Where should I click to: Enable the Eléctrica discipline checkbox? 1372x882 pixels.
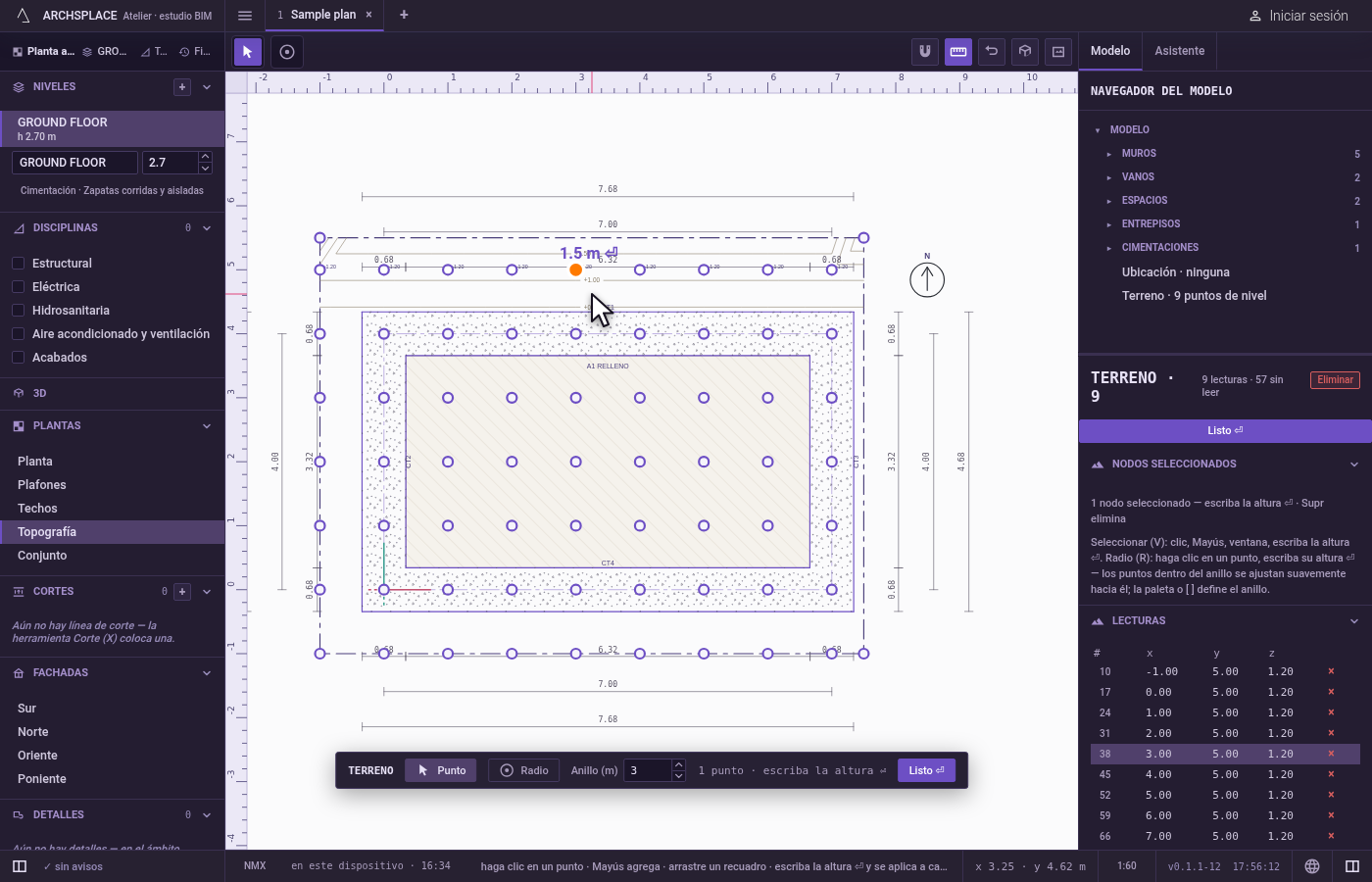18,287
